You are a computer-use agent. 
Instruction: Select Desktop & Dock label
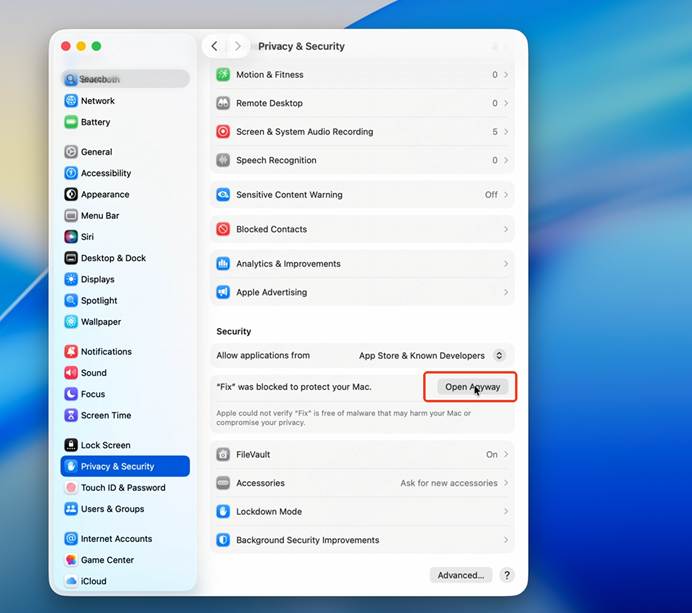(x=113, y=258)
